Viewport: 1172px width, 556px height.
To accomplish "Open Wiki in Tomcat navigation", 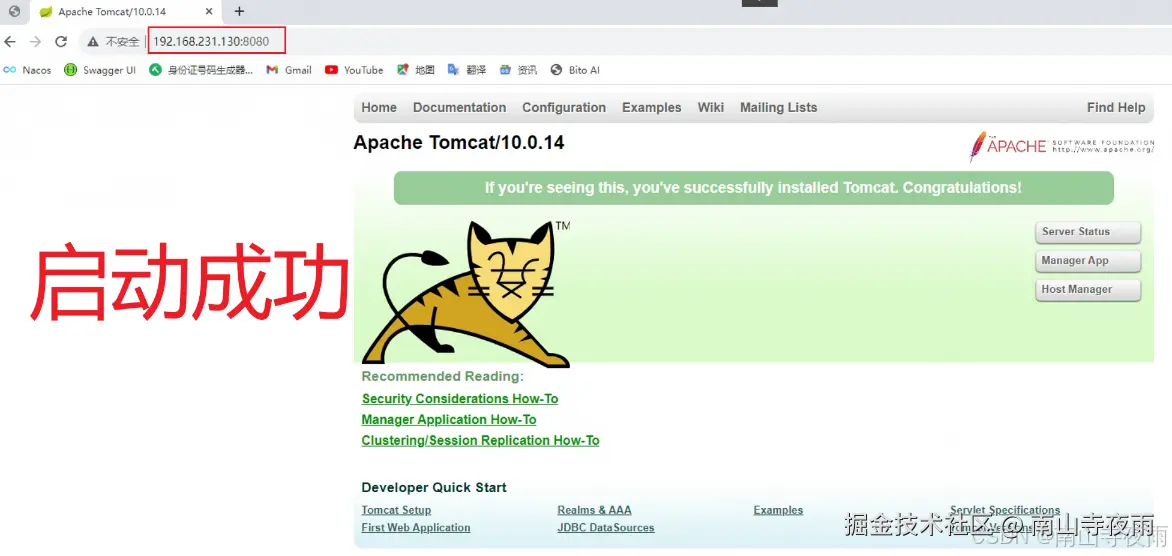I will 711,108.
